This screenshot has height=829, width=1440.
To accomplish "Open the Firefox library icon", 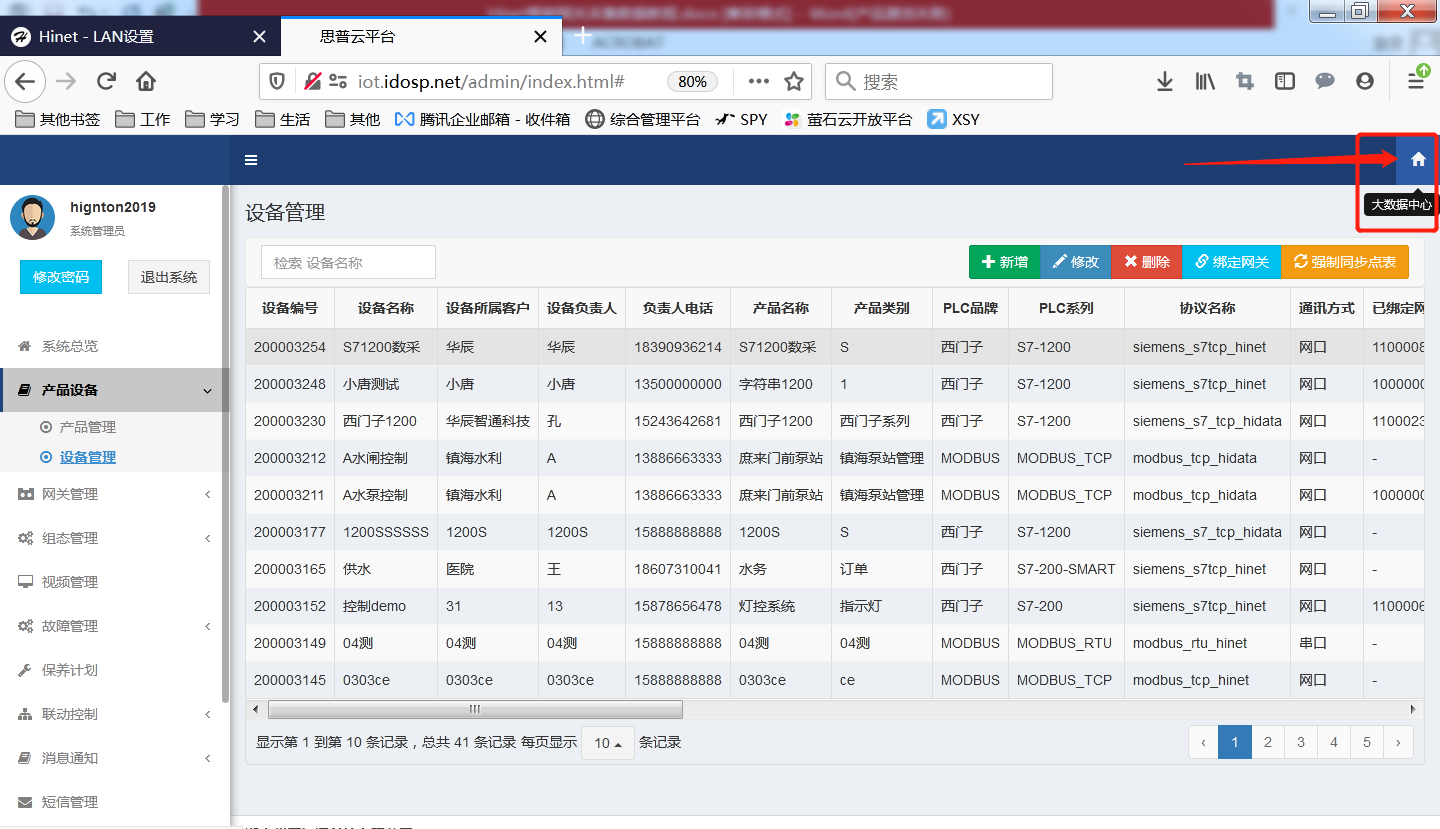I will 1204,81.
